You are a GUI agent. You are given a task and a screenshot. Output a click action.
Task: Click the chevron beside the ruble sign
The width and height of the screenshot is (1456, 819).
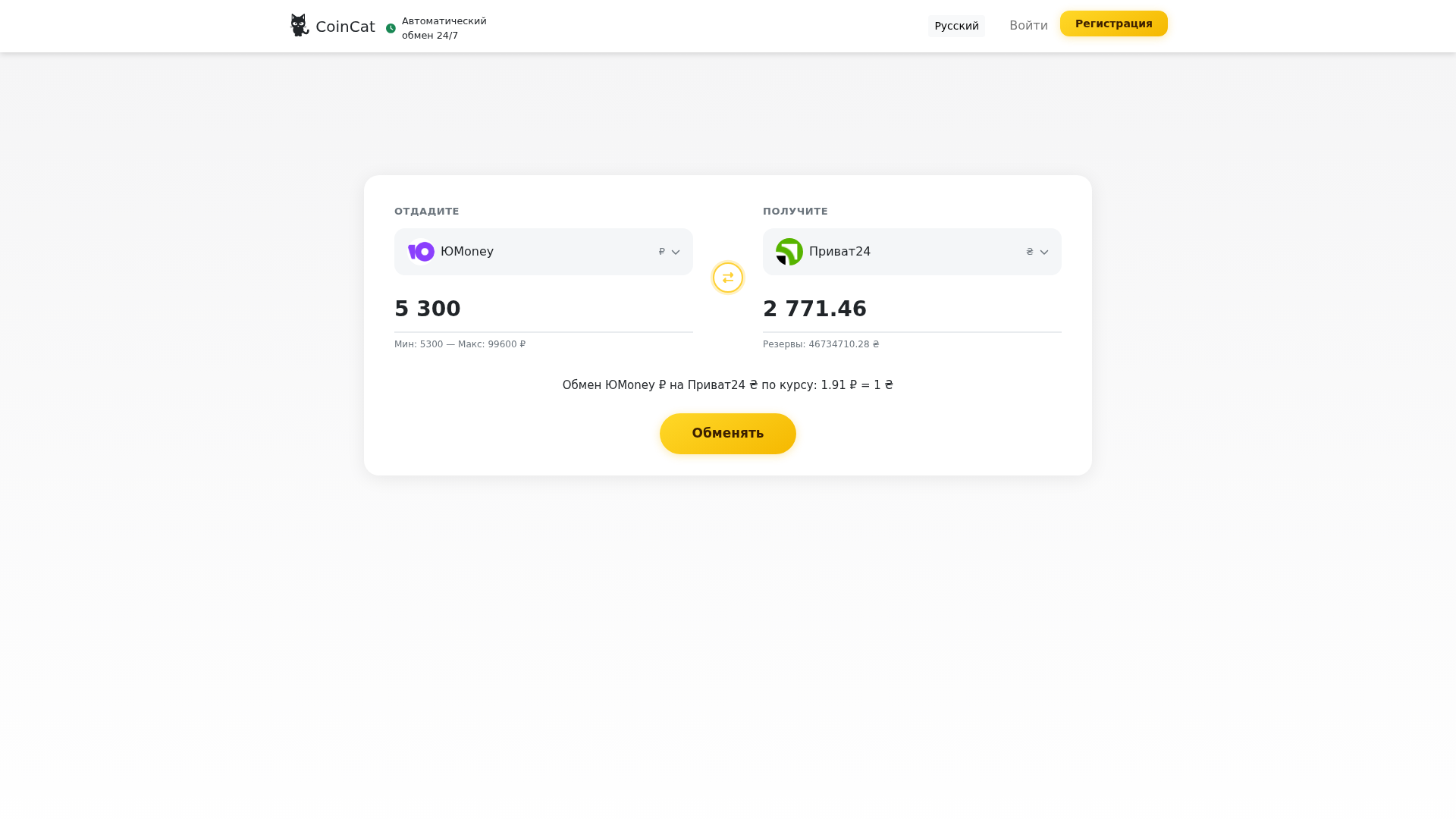pos(675,253)
